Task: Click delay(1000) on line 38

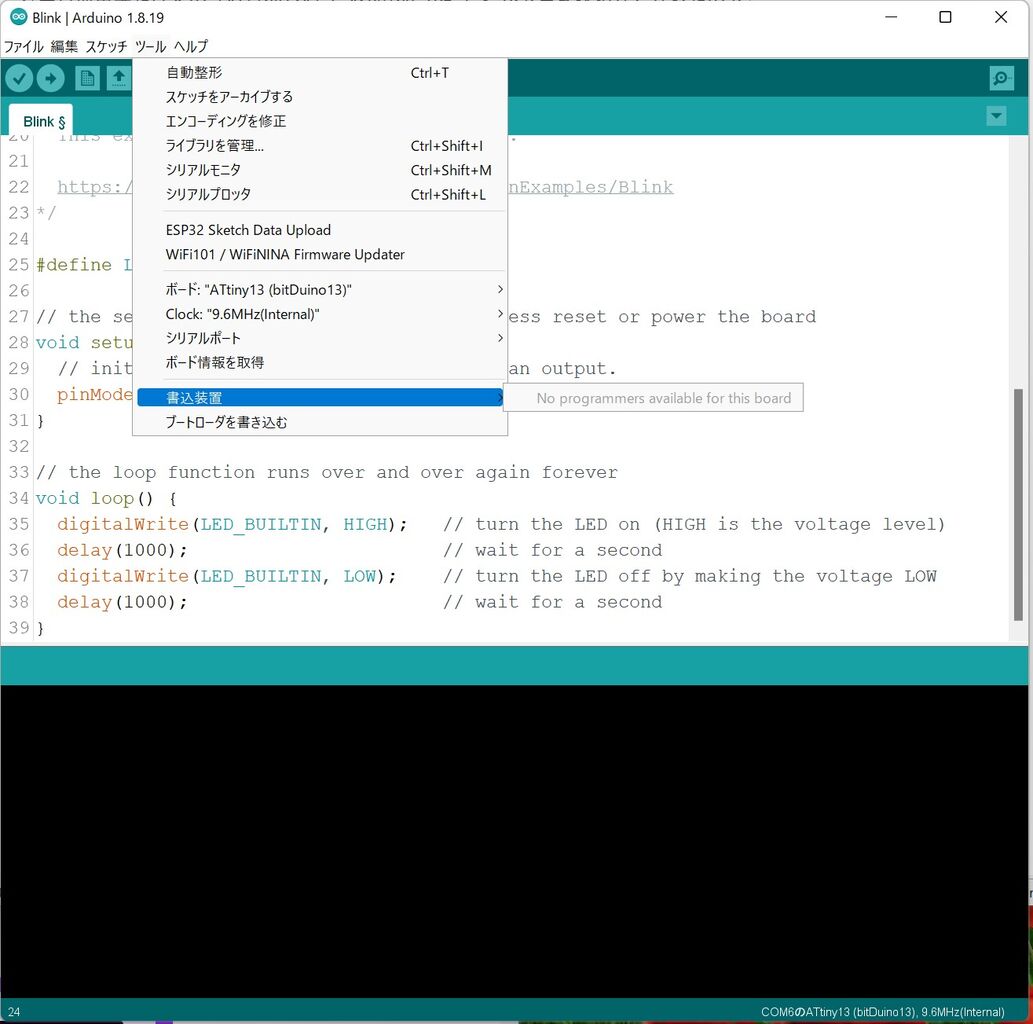Action: [x=122, y=602]
